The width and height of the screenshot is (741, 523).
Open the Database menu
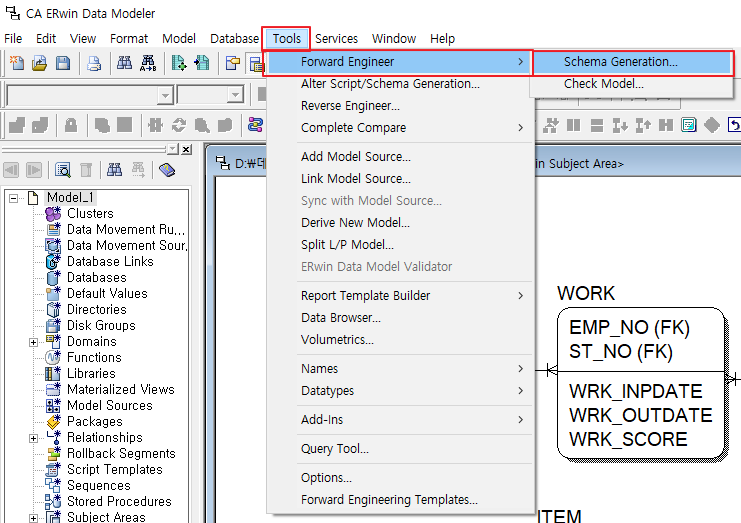pos(234,38)
